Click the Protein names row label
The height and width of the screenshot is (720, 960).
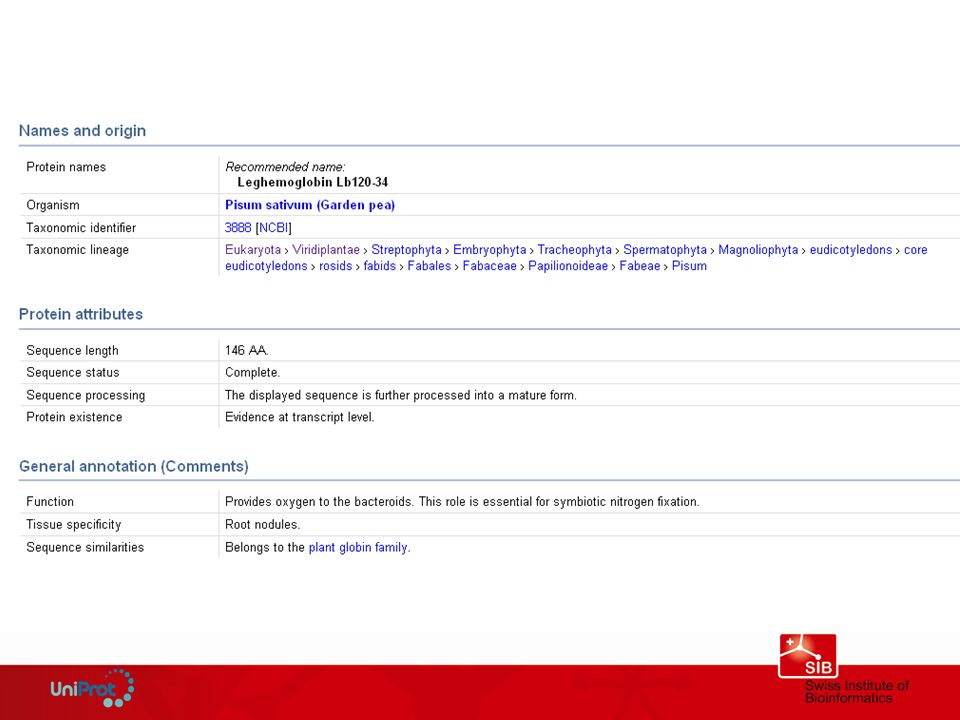pyautogui.click(x=66, y=167)
